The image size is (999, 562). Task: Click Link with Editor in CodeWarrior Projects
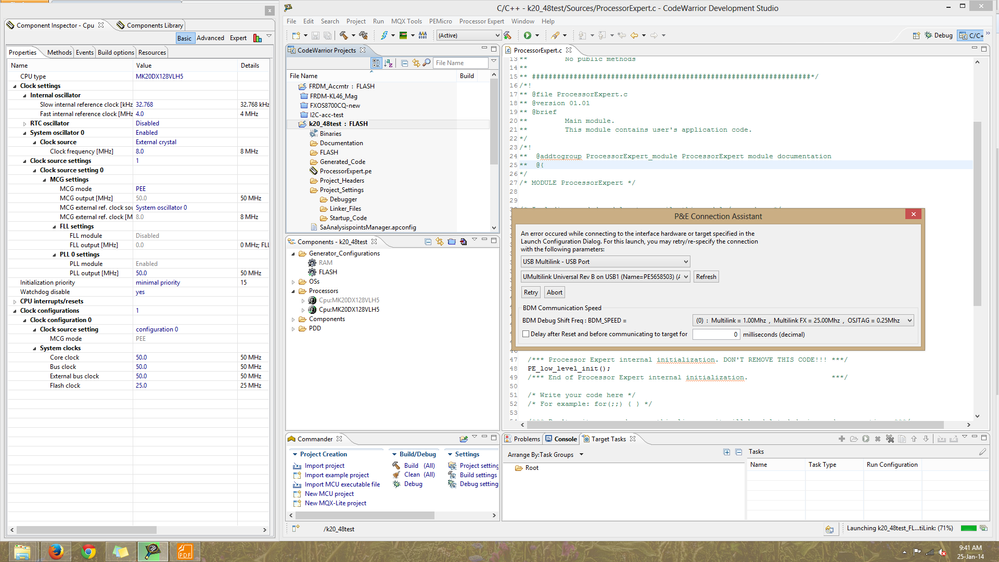416,63
